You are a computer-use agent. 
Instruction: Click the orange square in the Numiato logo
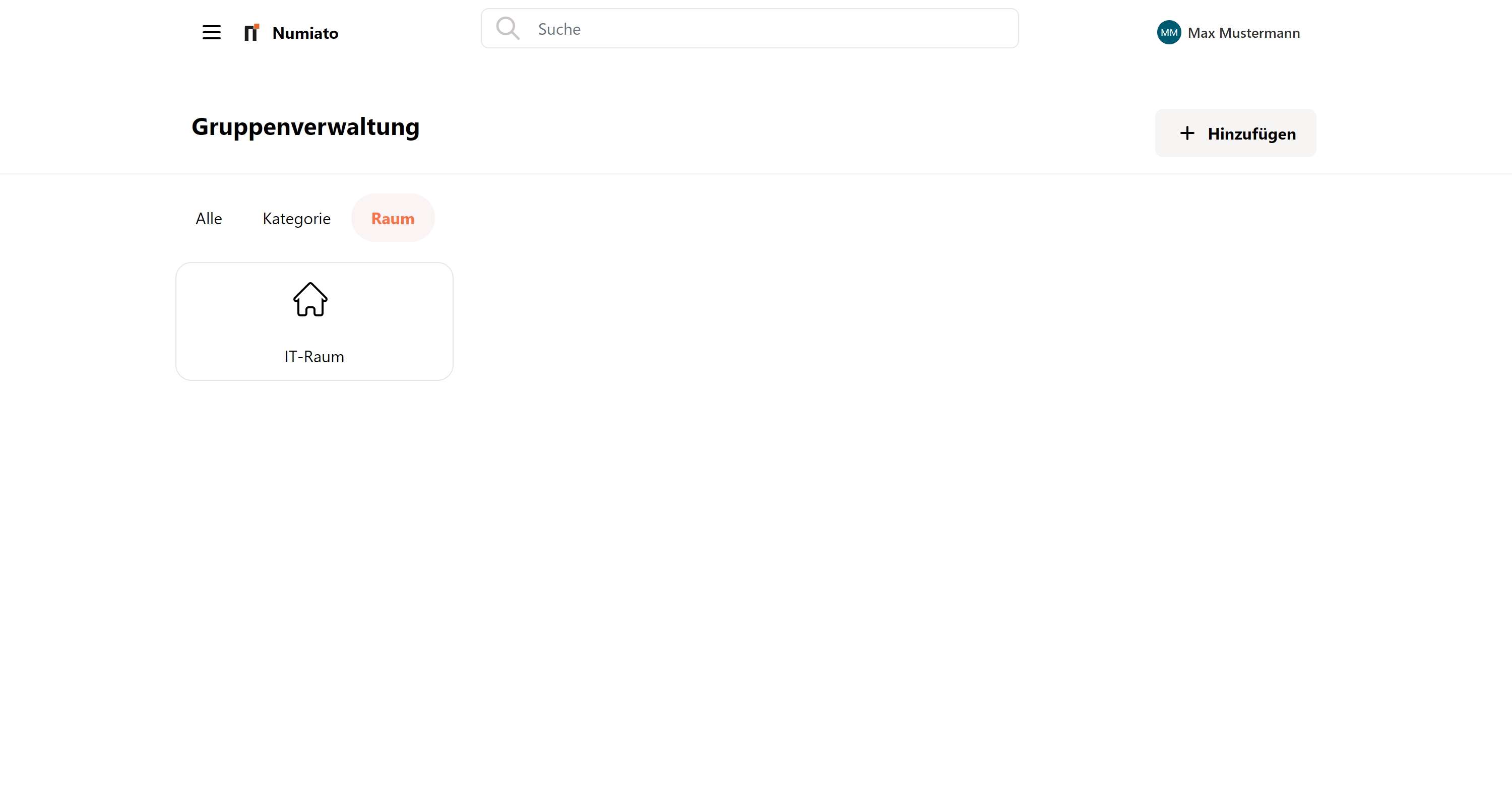pyautogui.click(x=257, y=26)
